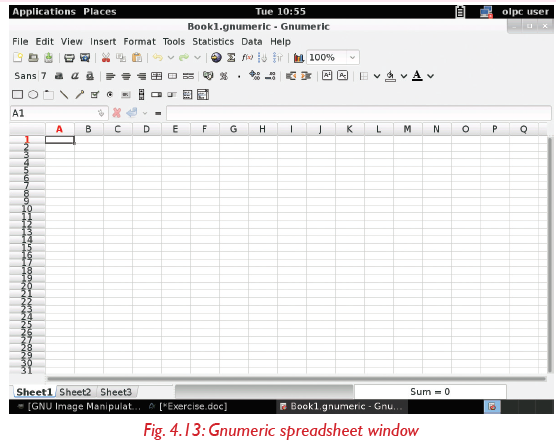Click the AutoSum sigma icon
The width and height of the screenshot is (556, 445).
[x=231, y=57]
